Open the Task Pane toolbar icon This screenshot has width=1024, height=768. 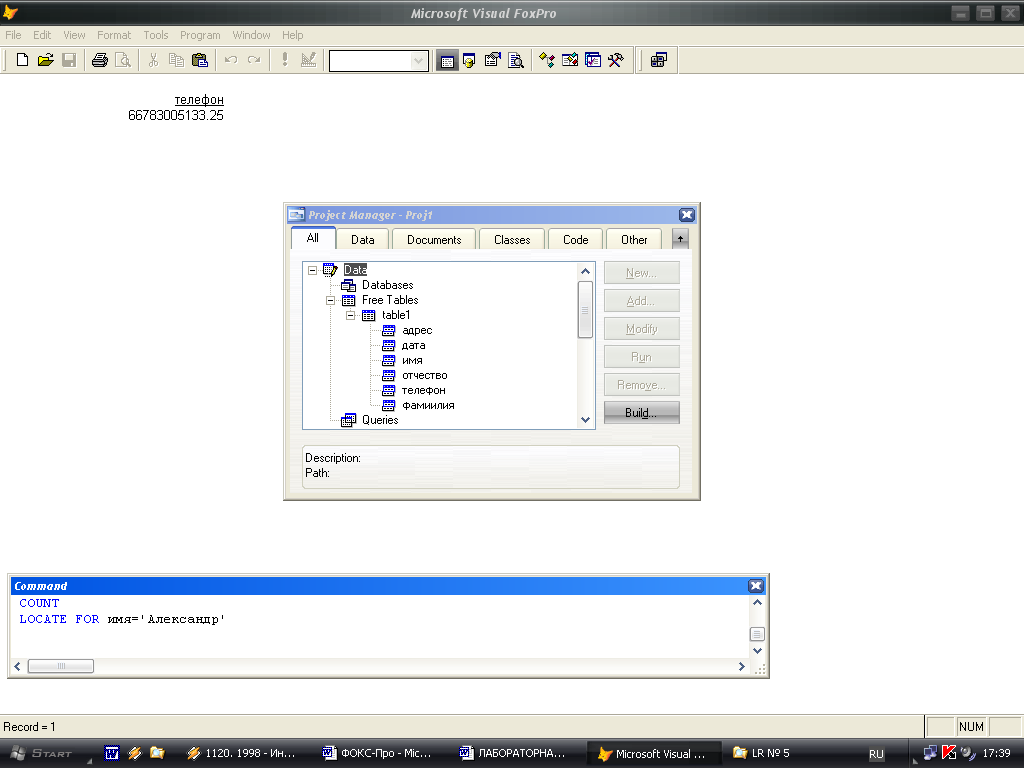pos(593,61)
